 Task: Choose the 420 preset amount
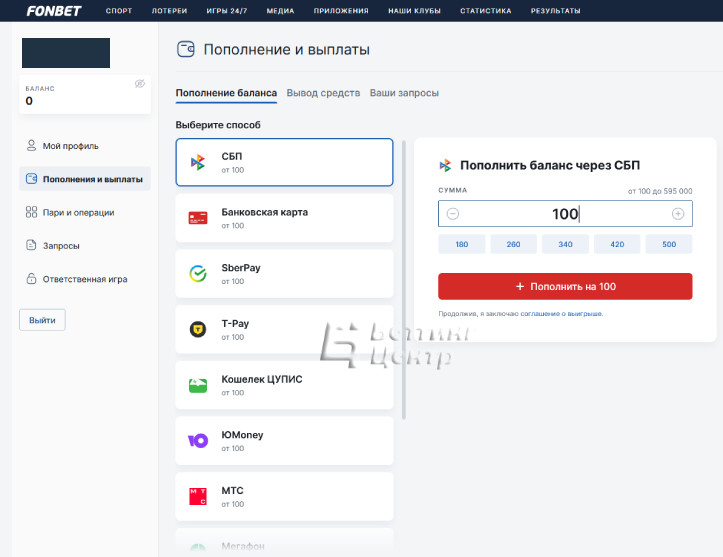click(617, 244)
